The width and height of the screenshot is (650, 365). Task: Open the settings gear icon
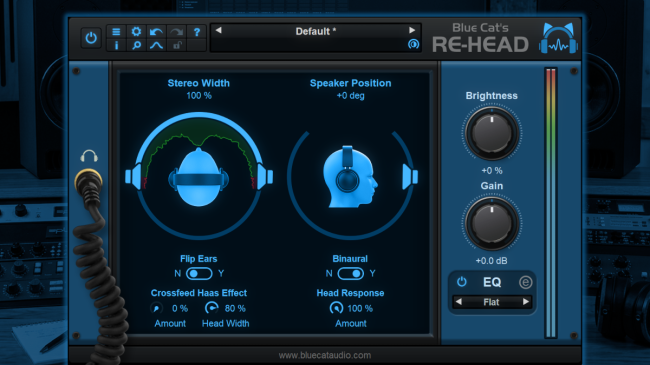coord(136,32)
